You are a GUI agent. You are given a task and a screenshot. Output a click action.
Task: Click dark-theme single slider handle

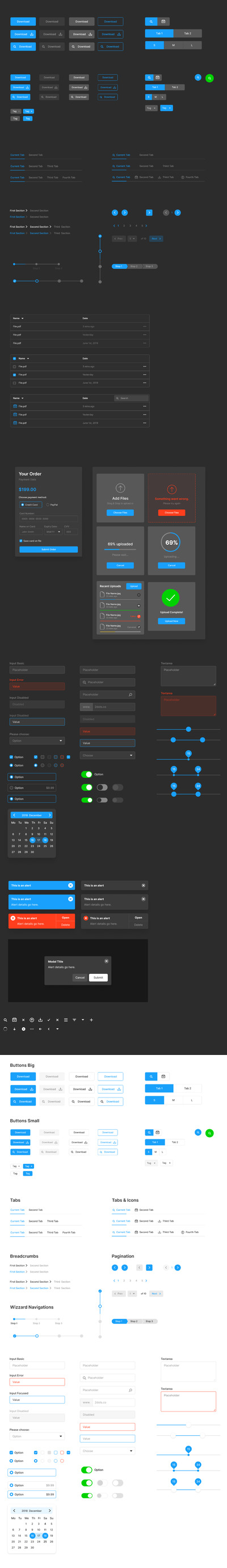[x=188, y=728]
